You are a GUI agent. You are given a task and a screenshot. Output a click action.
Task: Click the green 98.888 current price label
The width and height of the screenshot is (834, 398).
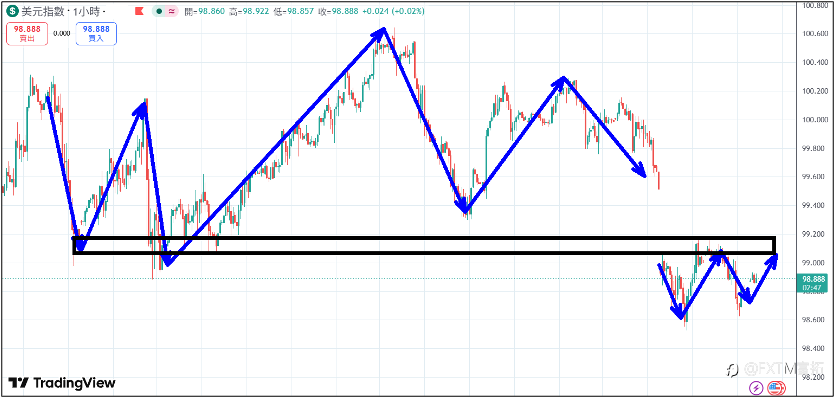(x=813, y=279)
